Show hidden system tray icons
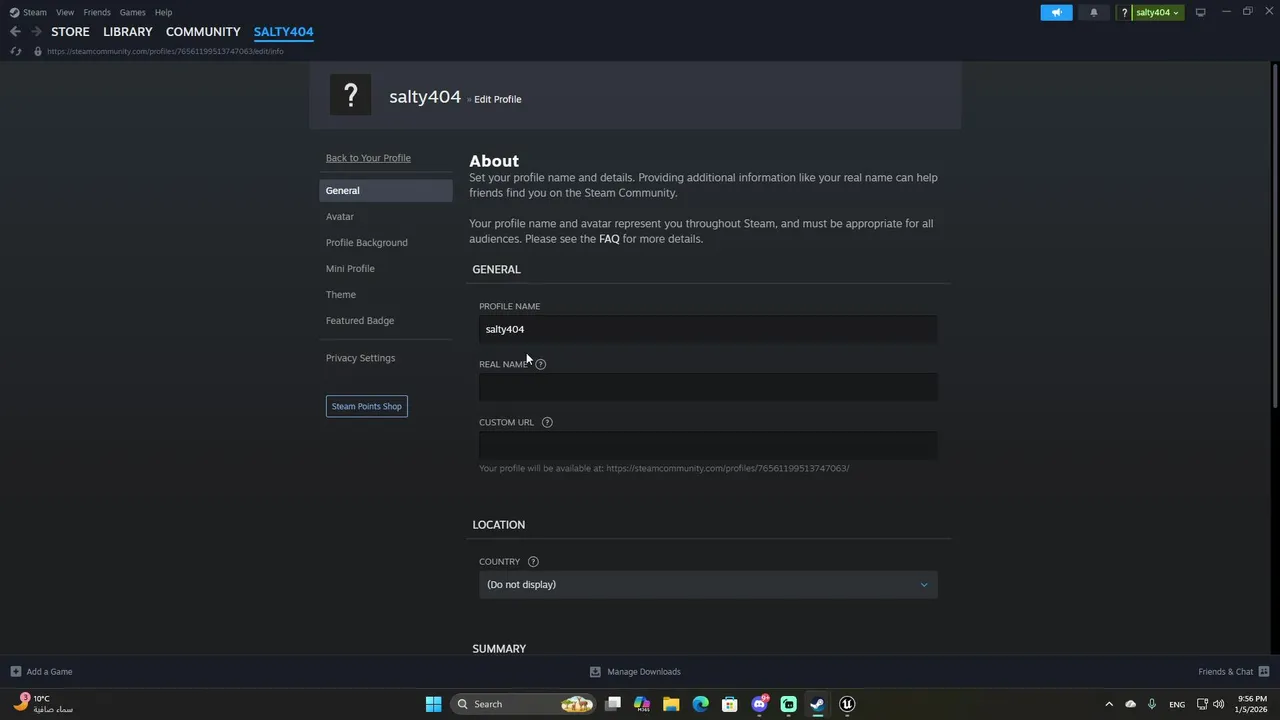Image resolution: width=1280 pixels, height=720 pixels. point(1108,704)
